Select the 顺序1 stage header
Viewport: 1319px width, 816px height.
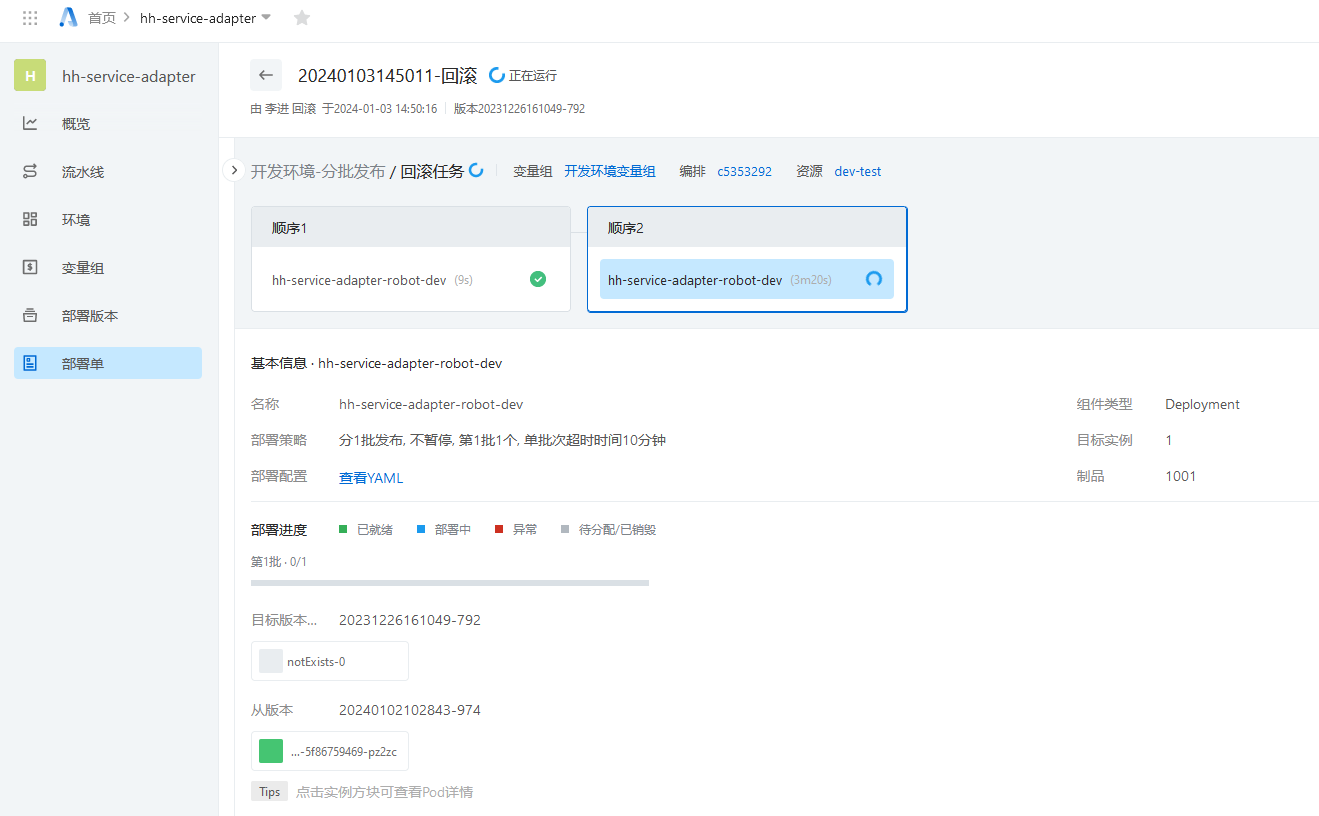pyautogui.click(x=411, y=227)
